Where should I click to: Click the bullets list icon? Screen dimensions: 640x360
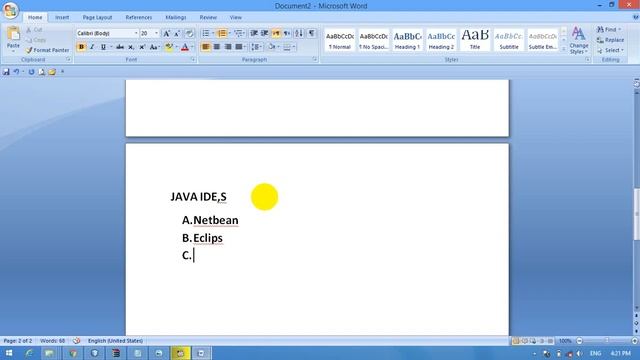pyautogui.click(x=206, y=33)
